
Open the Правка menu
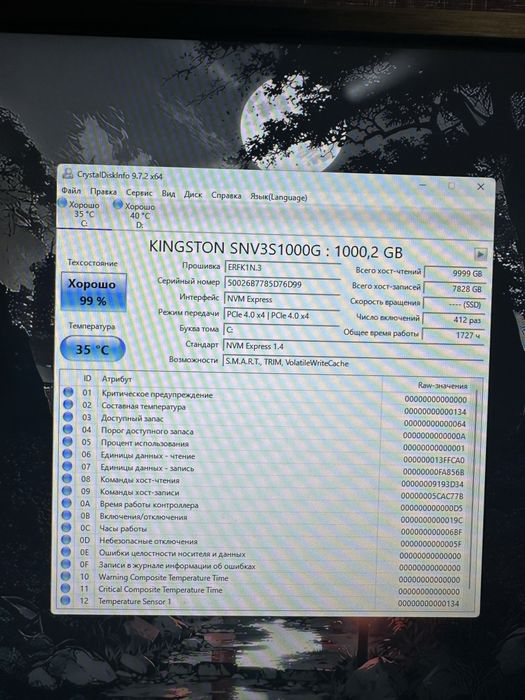tap(103, 192)
